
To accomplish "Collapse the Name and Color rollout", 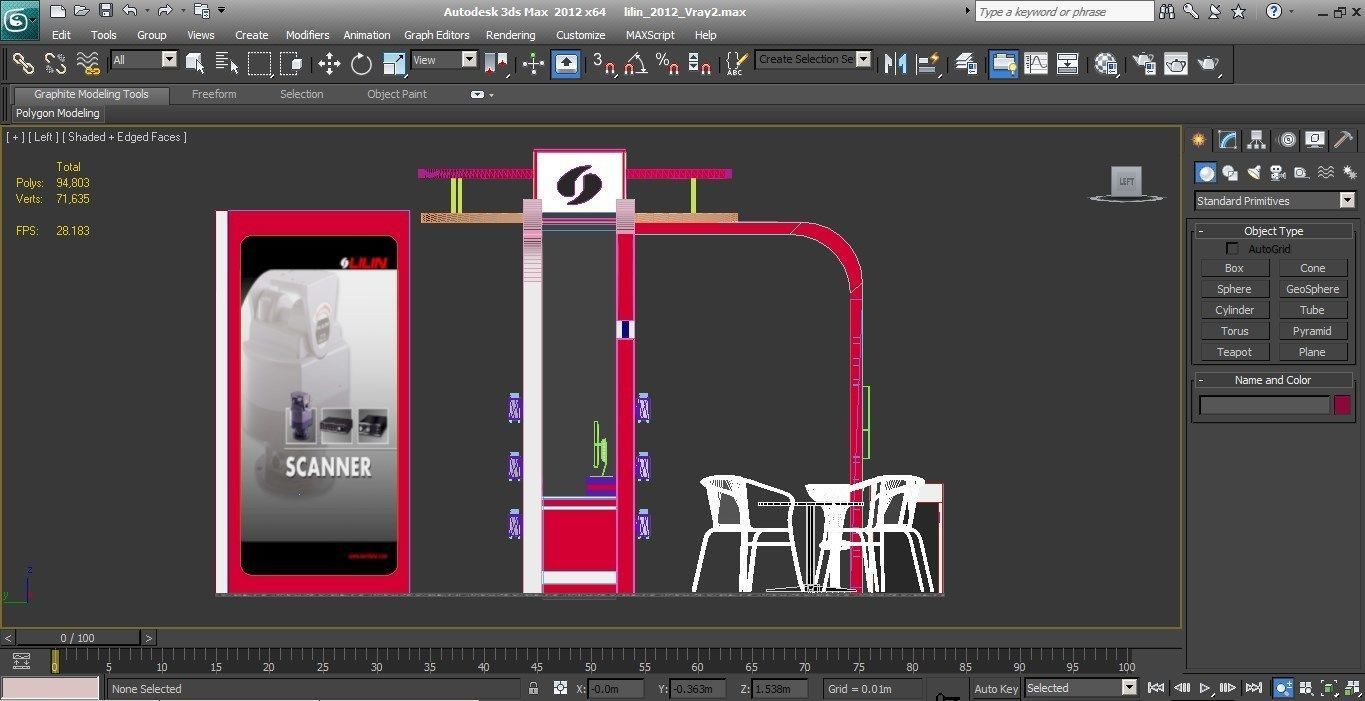I will [x=1273, y=380].
